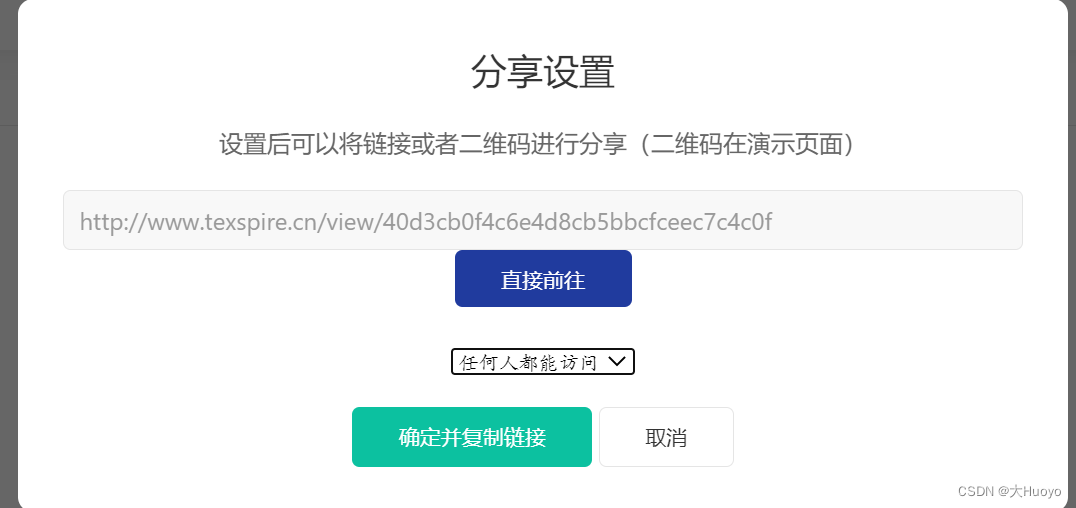
Task: Confirm with 确定并复制链接 button
Action: 471,437
